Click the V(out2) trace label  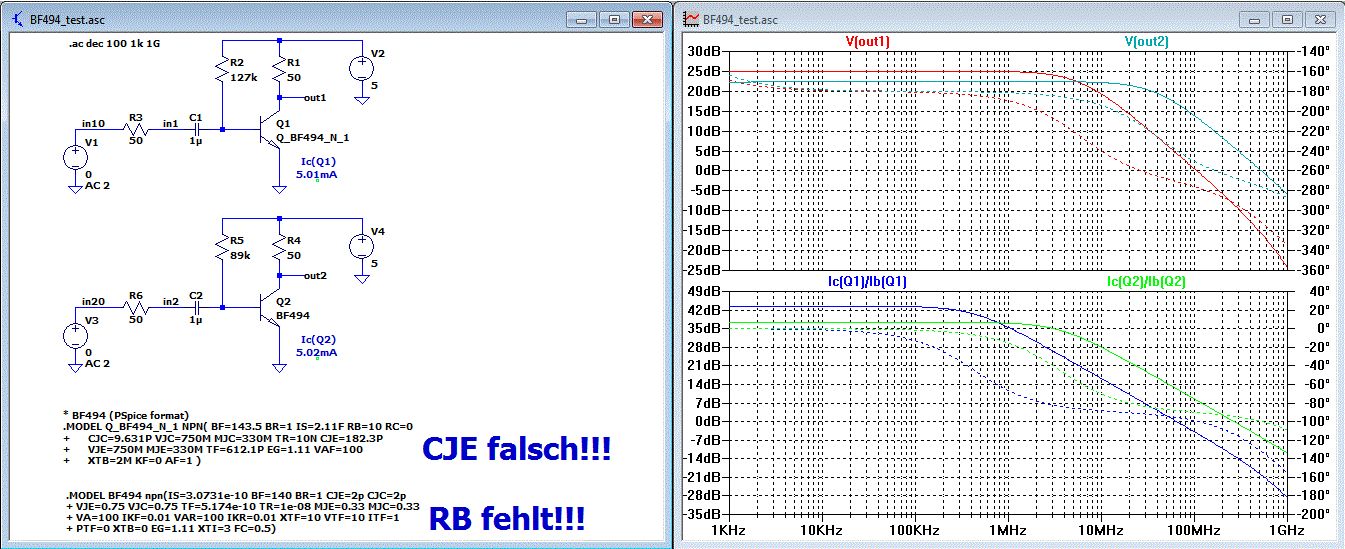pos(1146,41)
